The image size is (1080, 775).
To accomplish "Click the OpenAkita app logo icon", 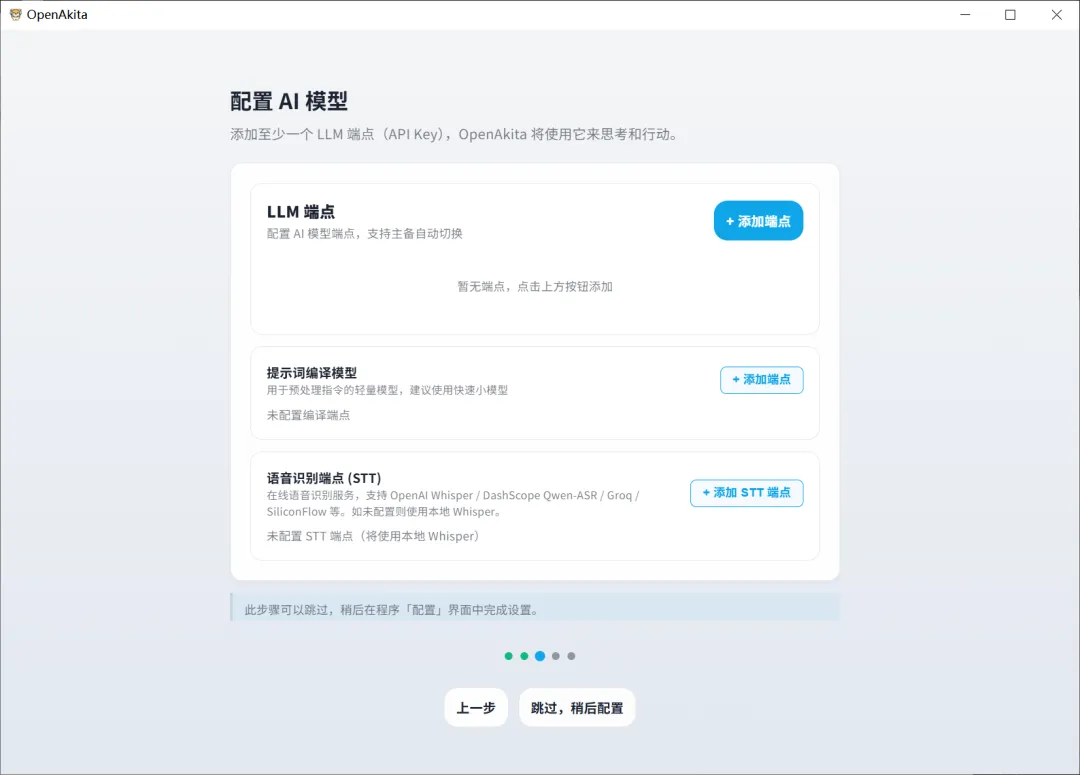I will pyautogui.click(x=15, y=14).
